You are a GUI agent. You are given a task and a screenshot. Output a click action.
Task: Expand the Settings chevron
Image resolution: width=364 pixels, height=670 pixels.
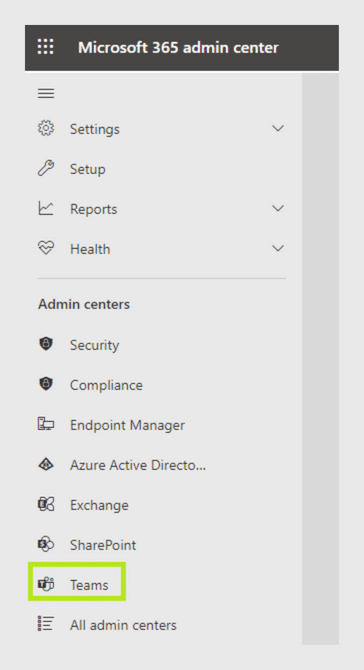tap(278, 128)
